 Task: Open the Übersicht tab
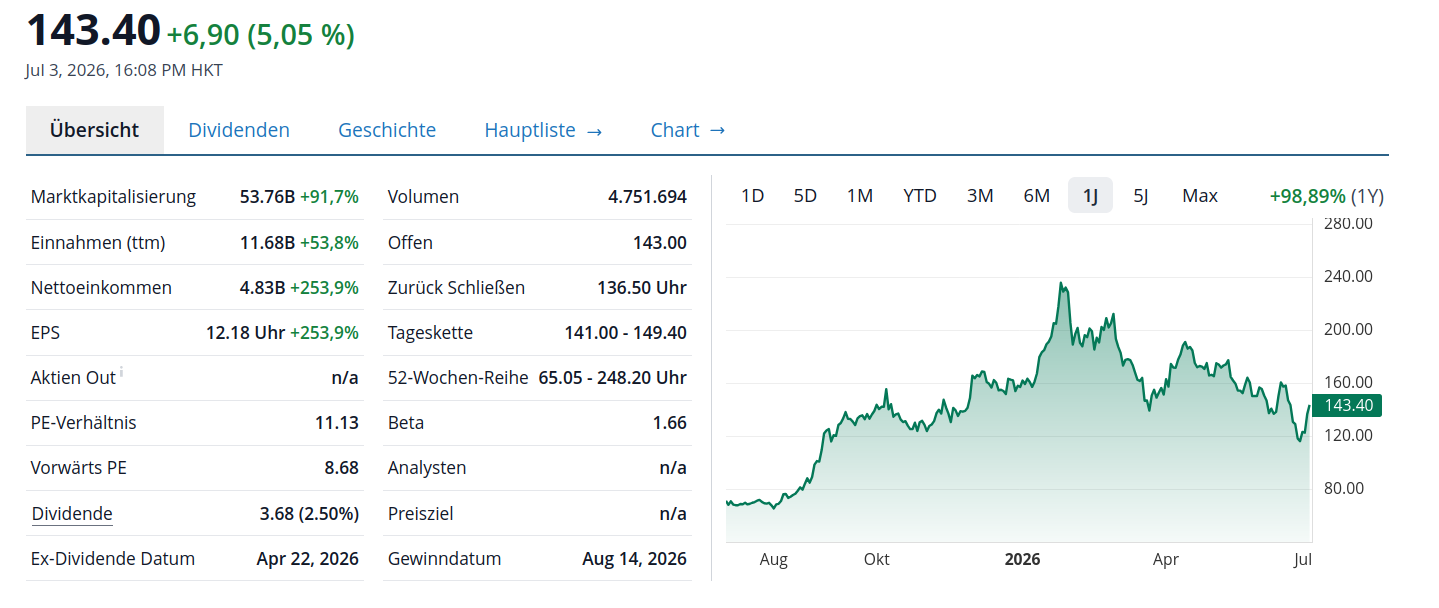(95, 130)
